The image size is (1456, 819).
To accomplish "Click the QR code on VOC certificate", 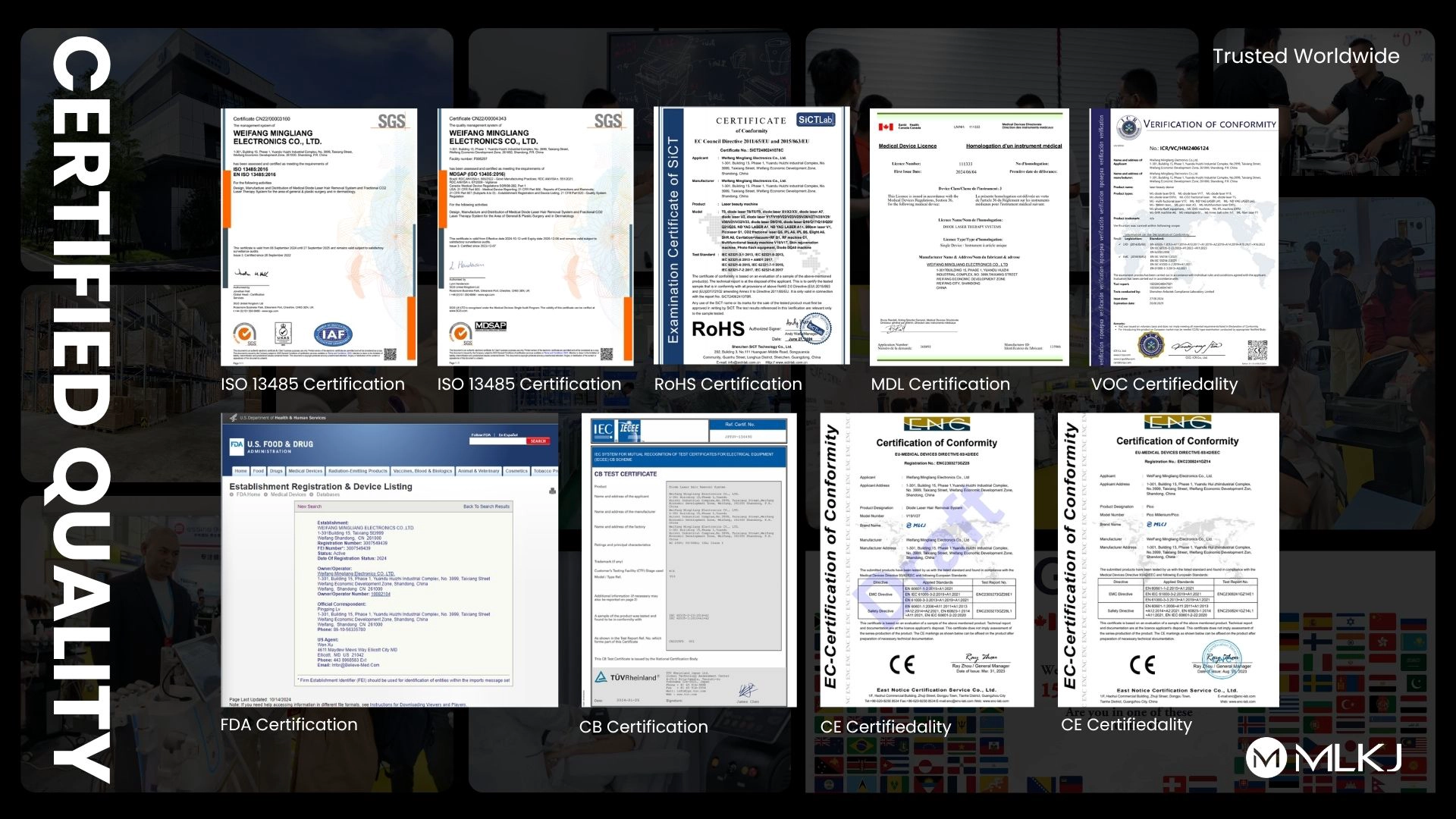I will (x=1257, y=350).
